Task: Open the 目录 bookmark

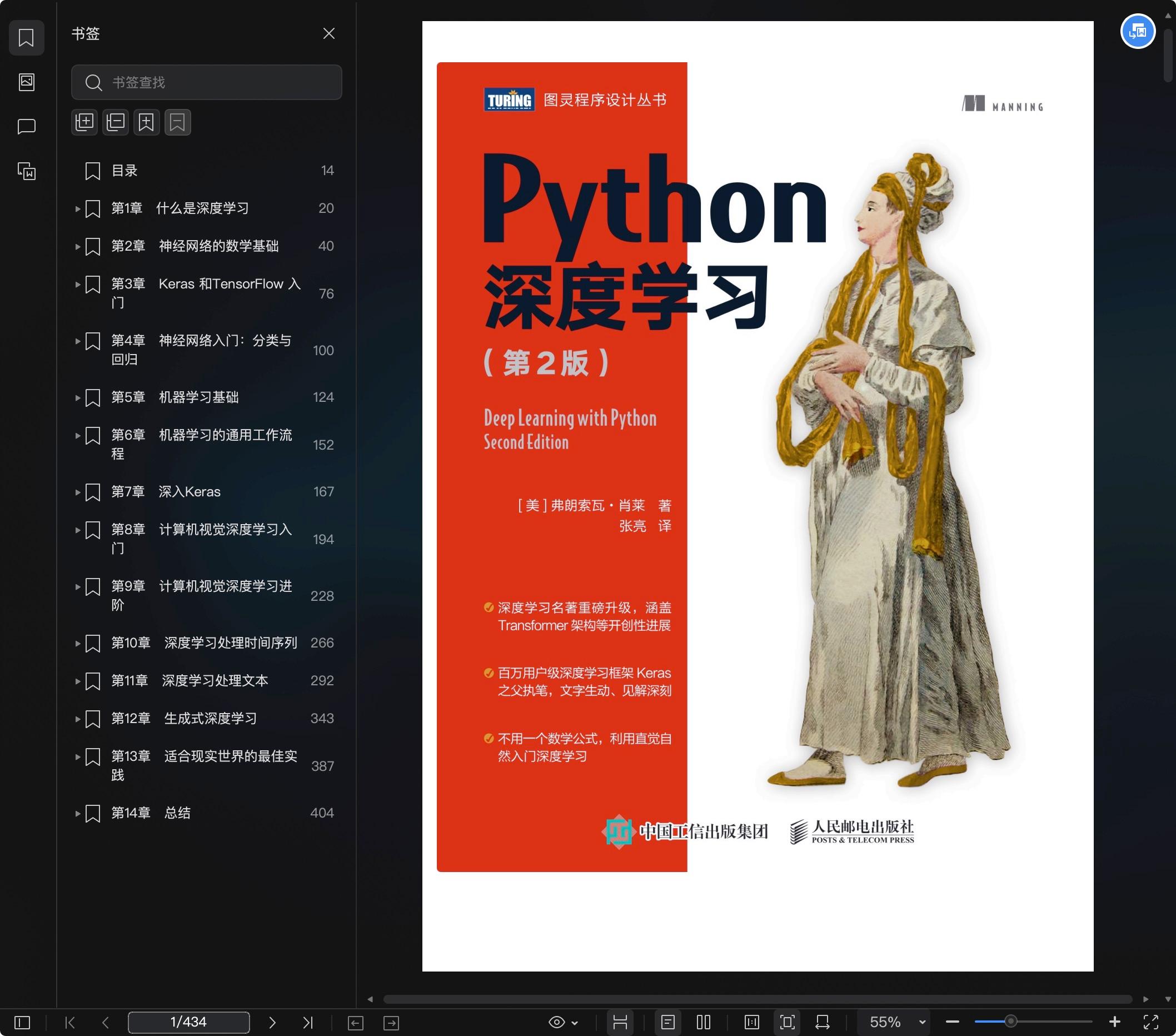Action: (x=207, y=171)
